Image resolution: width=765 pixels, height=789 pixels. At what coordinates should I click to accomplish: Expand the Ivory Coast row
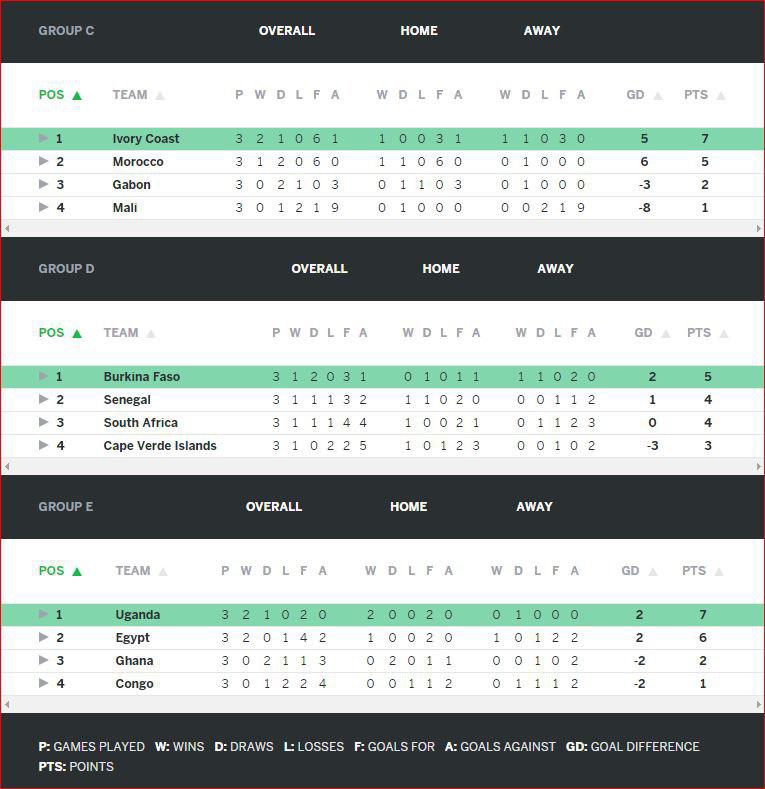point(43,138)
